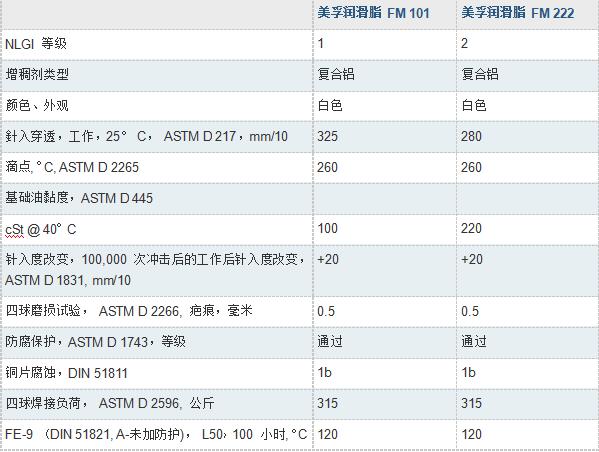The width and height of the screenshot is (599, 452).
Task: Click the 美孚润滑脂 FM 101 column header
Action: [x=373, y=13]
